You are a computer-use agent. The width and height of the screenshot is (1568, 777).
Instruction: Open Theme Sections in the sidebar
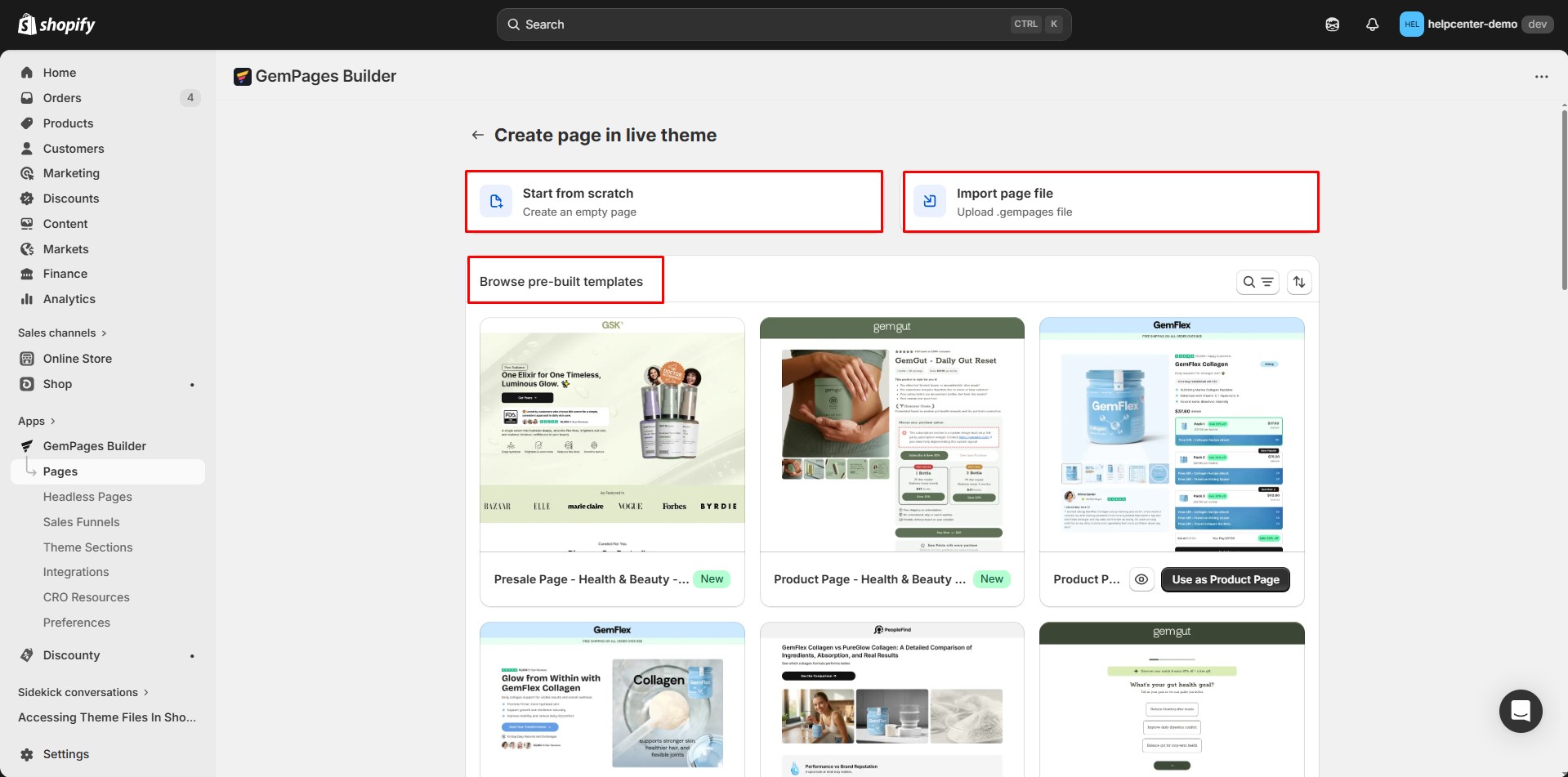coord(87,547)
